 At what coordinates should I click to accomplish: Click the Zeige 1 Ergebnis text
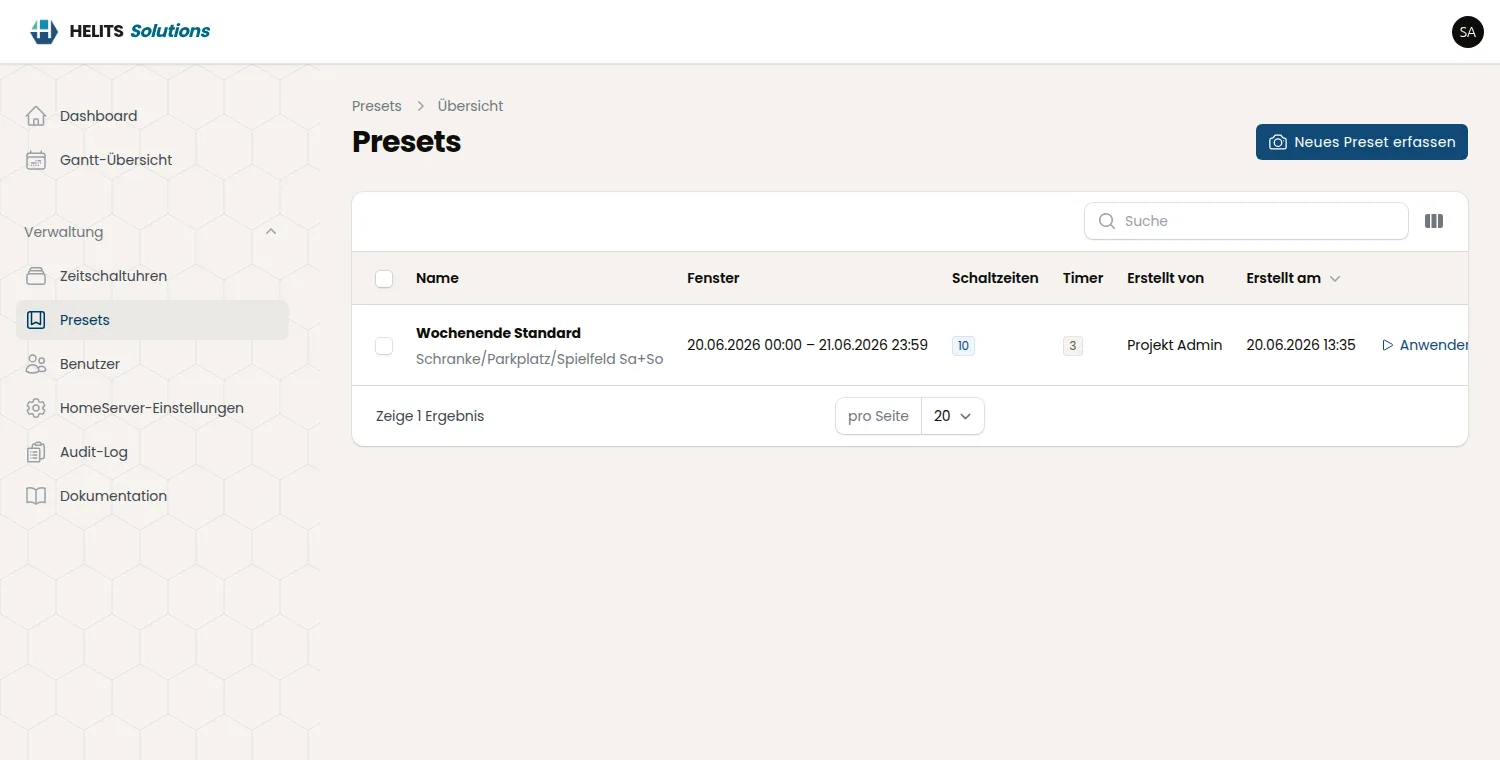click(430, 416)
